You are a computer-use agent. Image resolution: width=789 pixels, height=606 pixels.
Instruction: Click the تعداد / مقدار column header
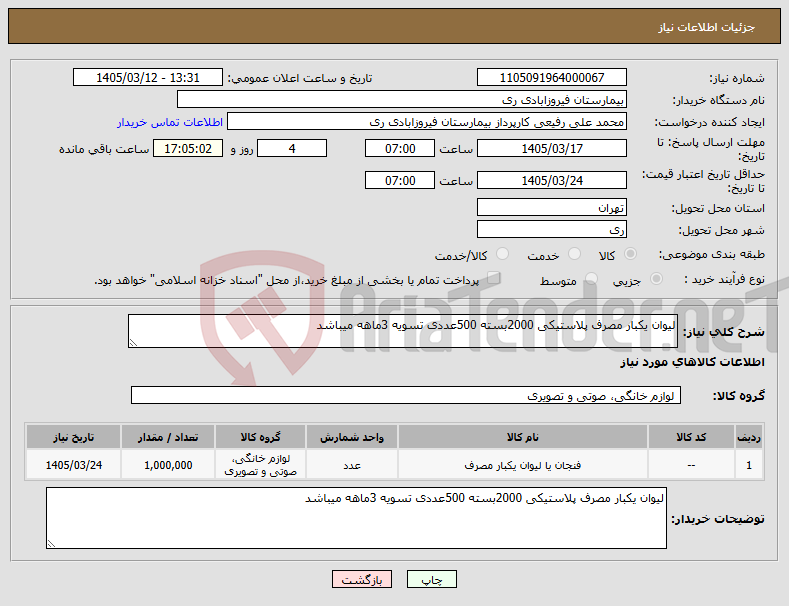(x=168, y=437)
